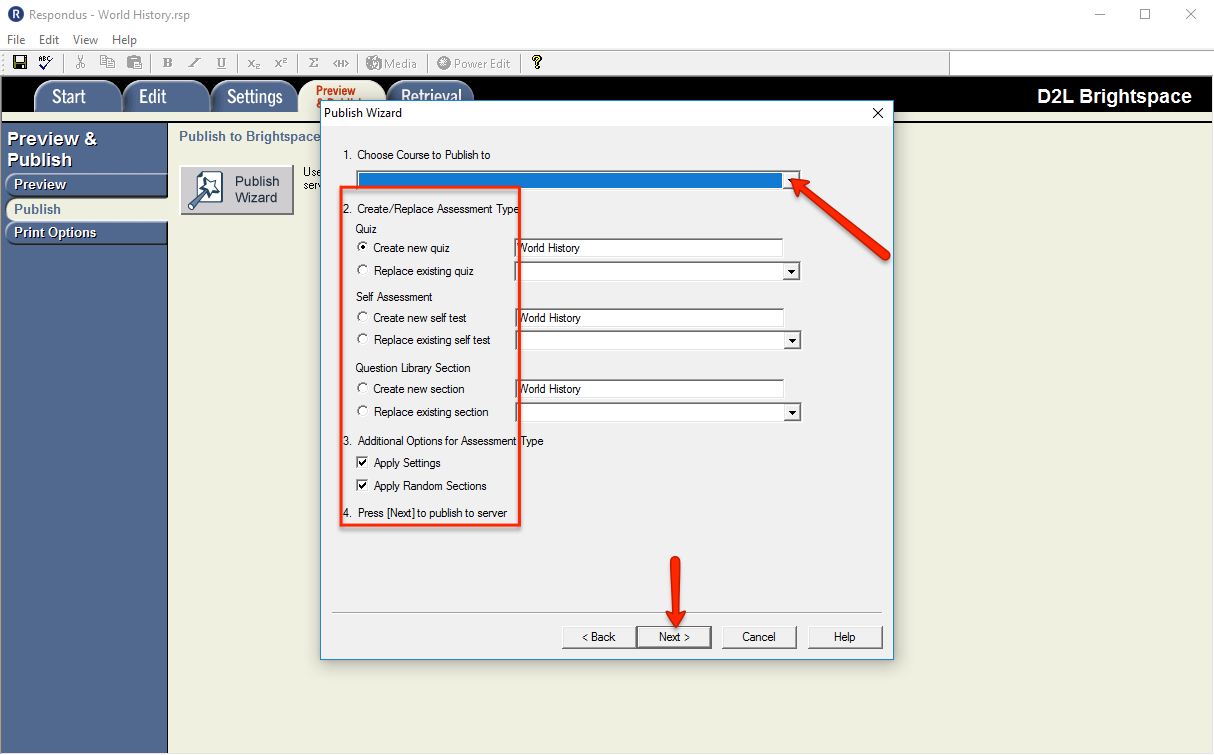Click the Create new quiz name field
The width and height of the screenshot is (1214, 755).
649,248
